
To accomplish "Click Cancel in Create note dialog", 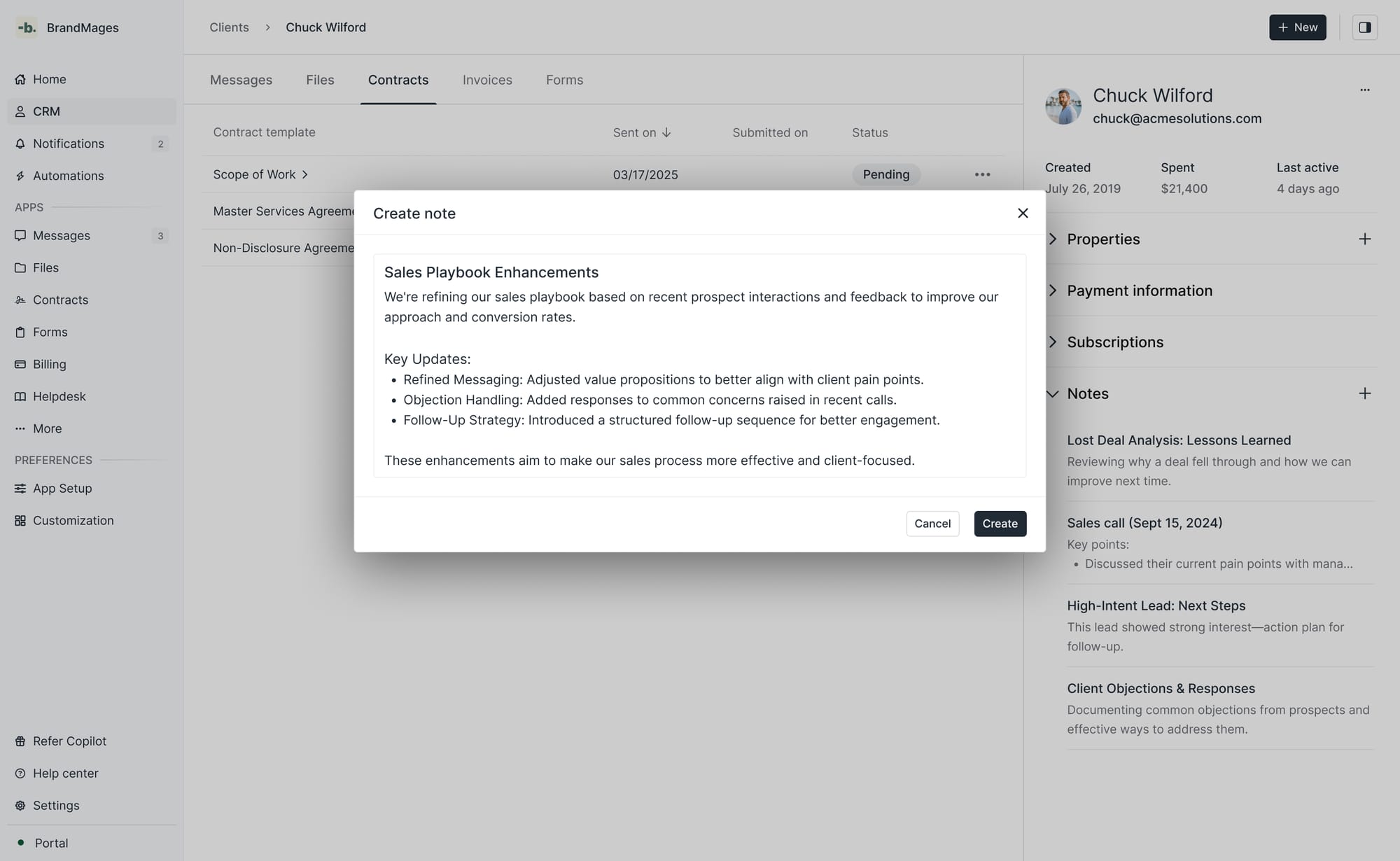I will [x=932, y=524].
